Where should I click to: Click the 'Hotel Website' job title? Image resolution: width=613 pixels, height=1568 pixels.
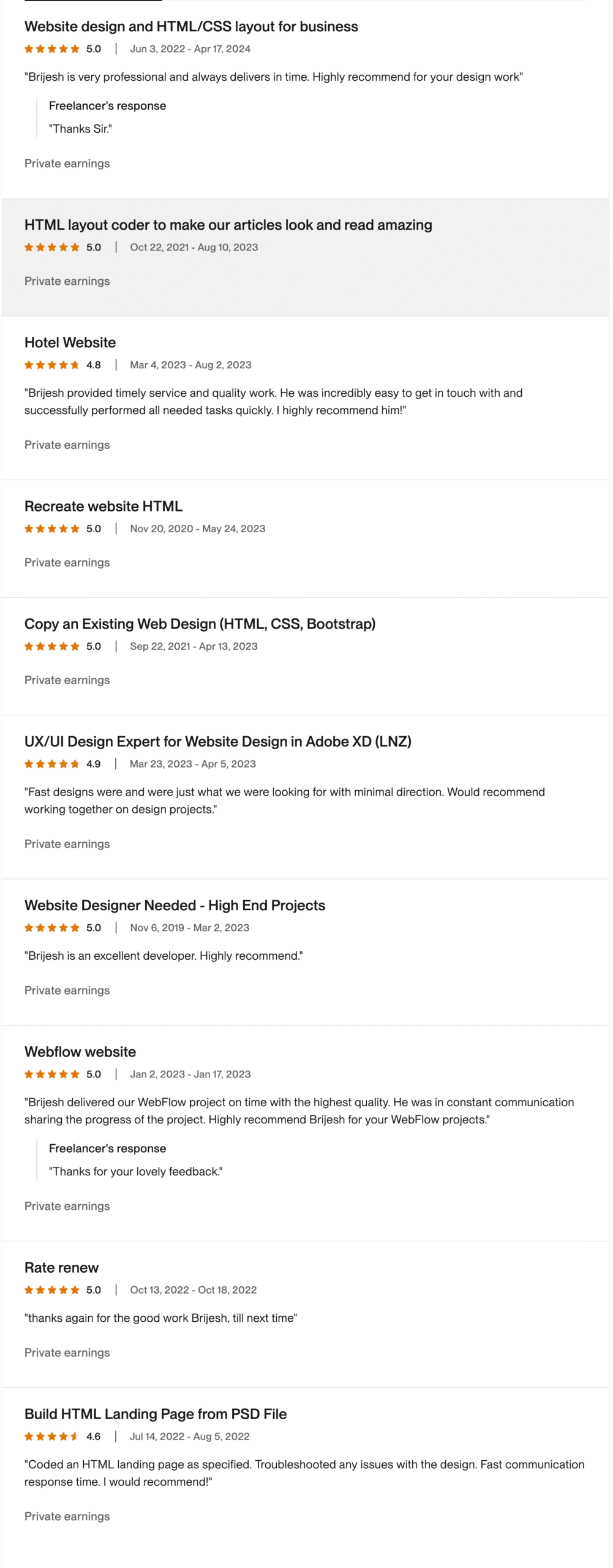click(x=70, y=342)
